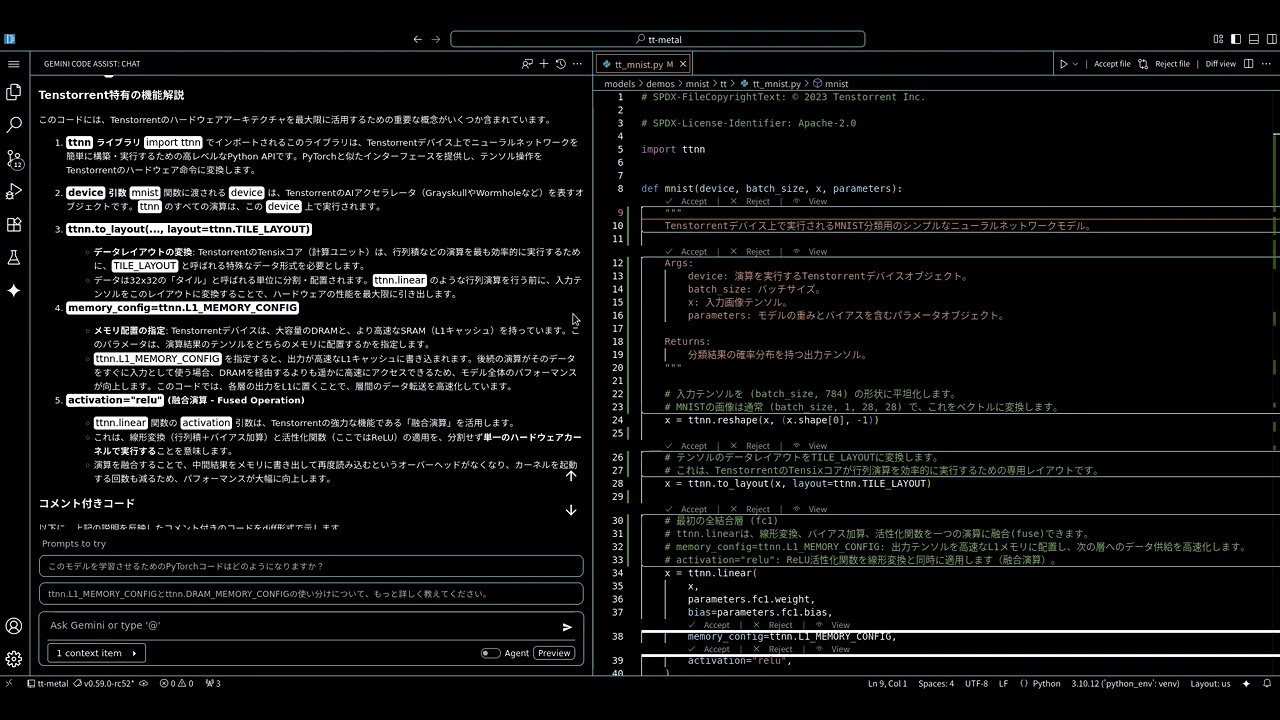Send the Gemini chat message

coord(567,627)
